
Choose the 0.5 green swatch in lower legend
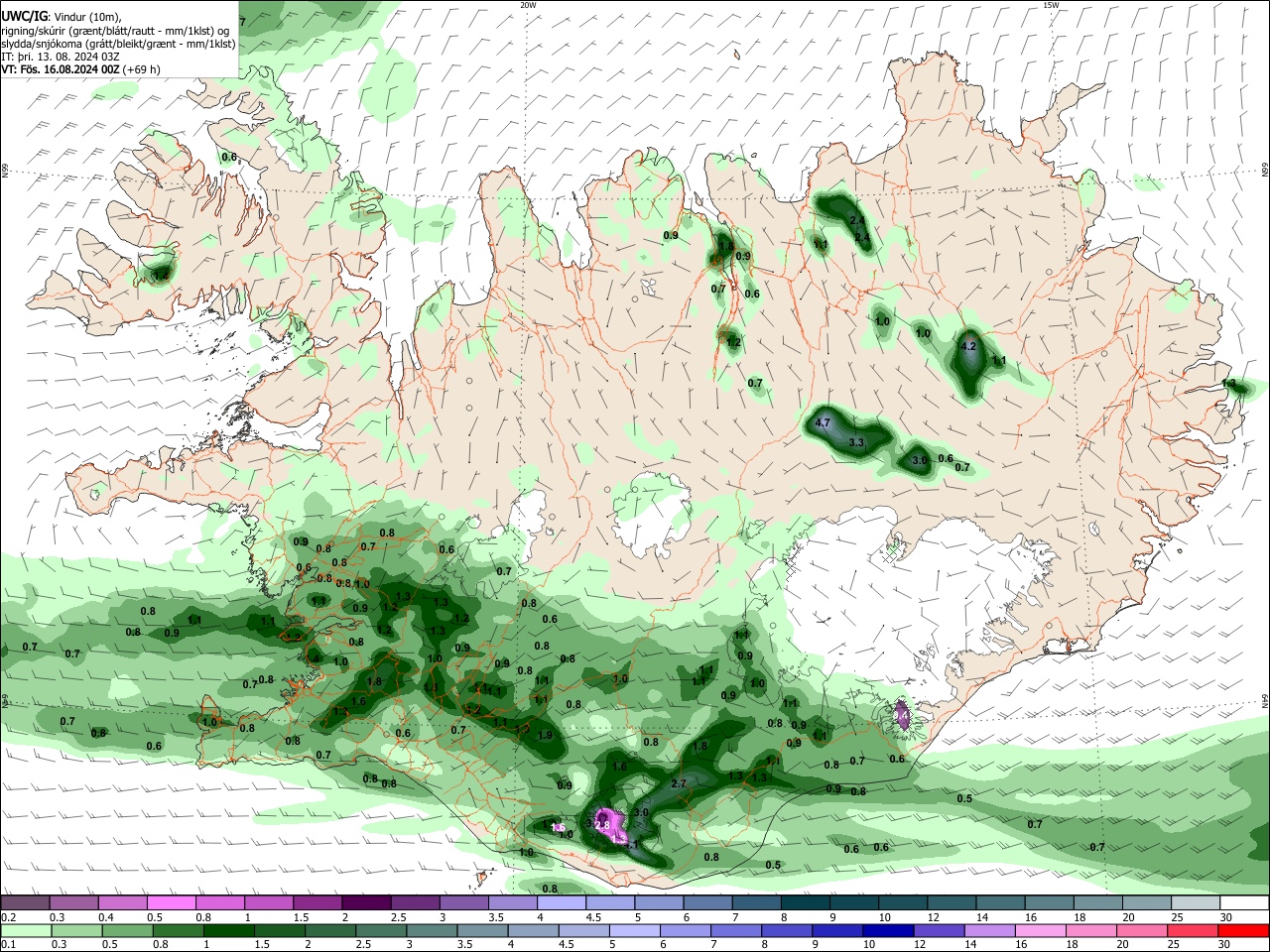[x=127, y=930]
